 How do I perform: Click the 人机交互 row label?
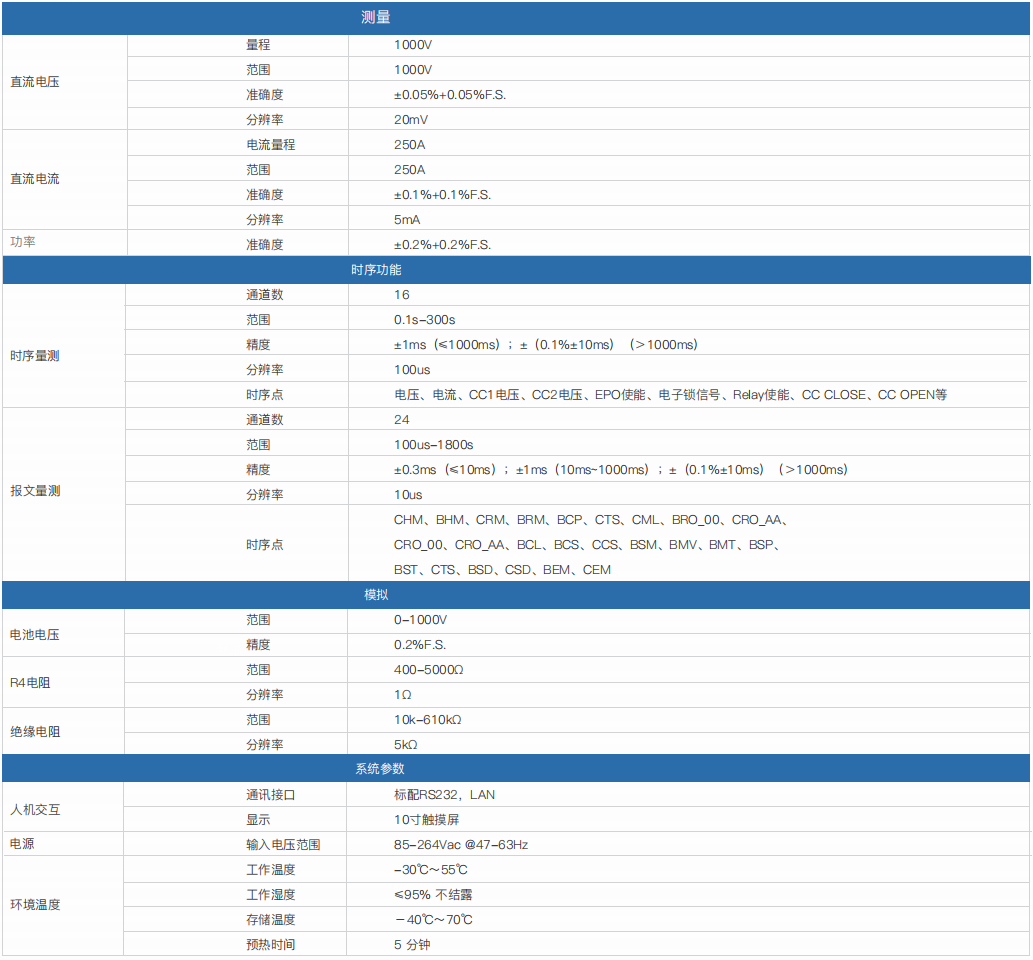pos(35,809)
